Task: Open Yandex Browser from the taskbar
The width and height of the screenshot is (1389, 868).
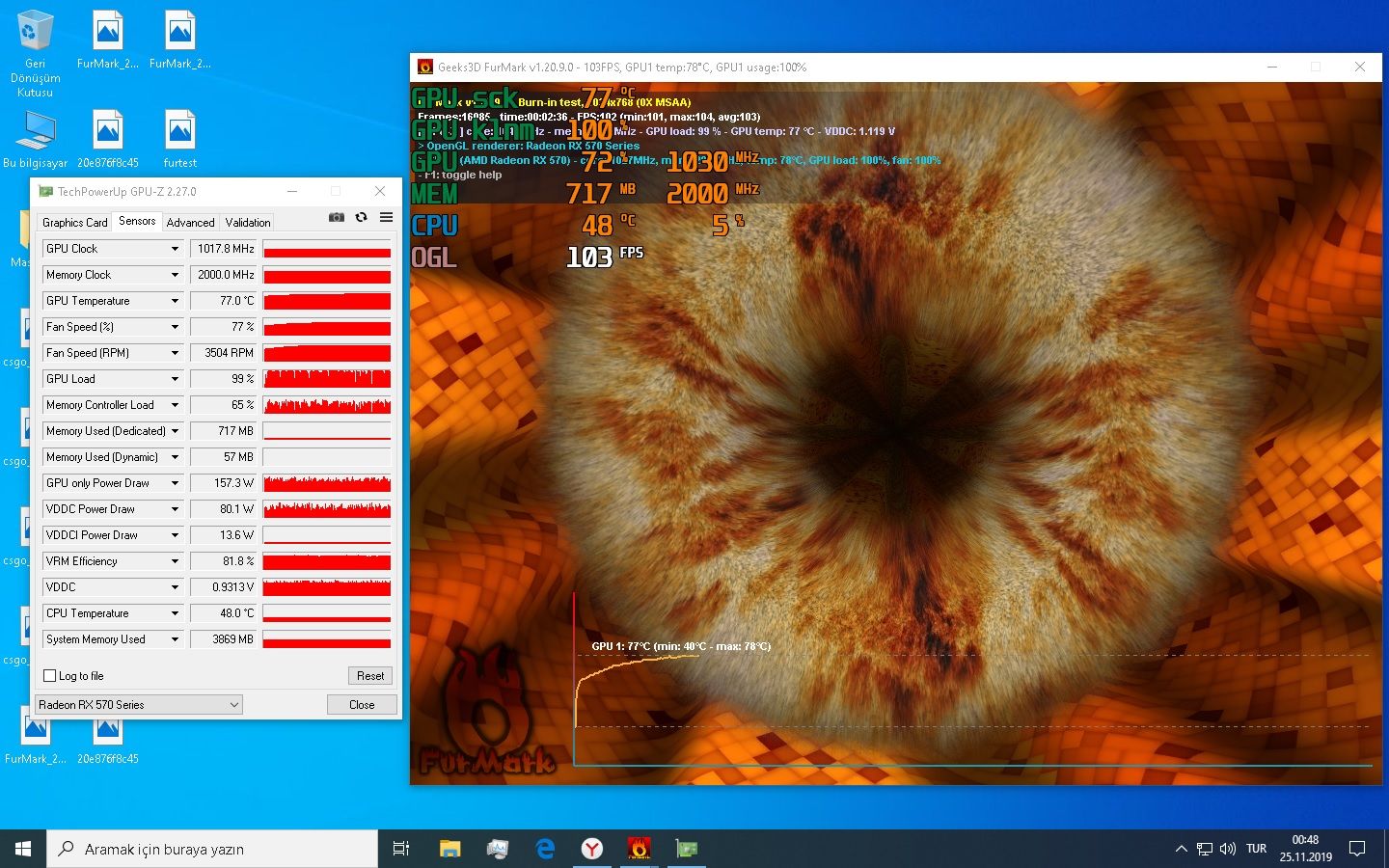Action: click(x=592, y=849)
